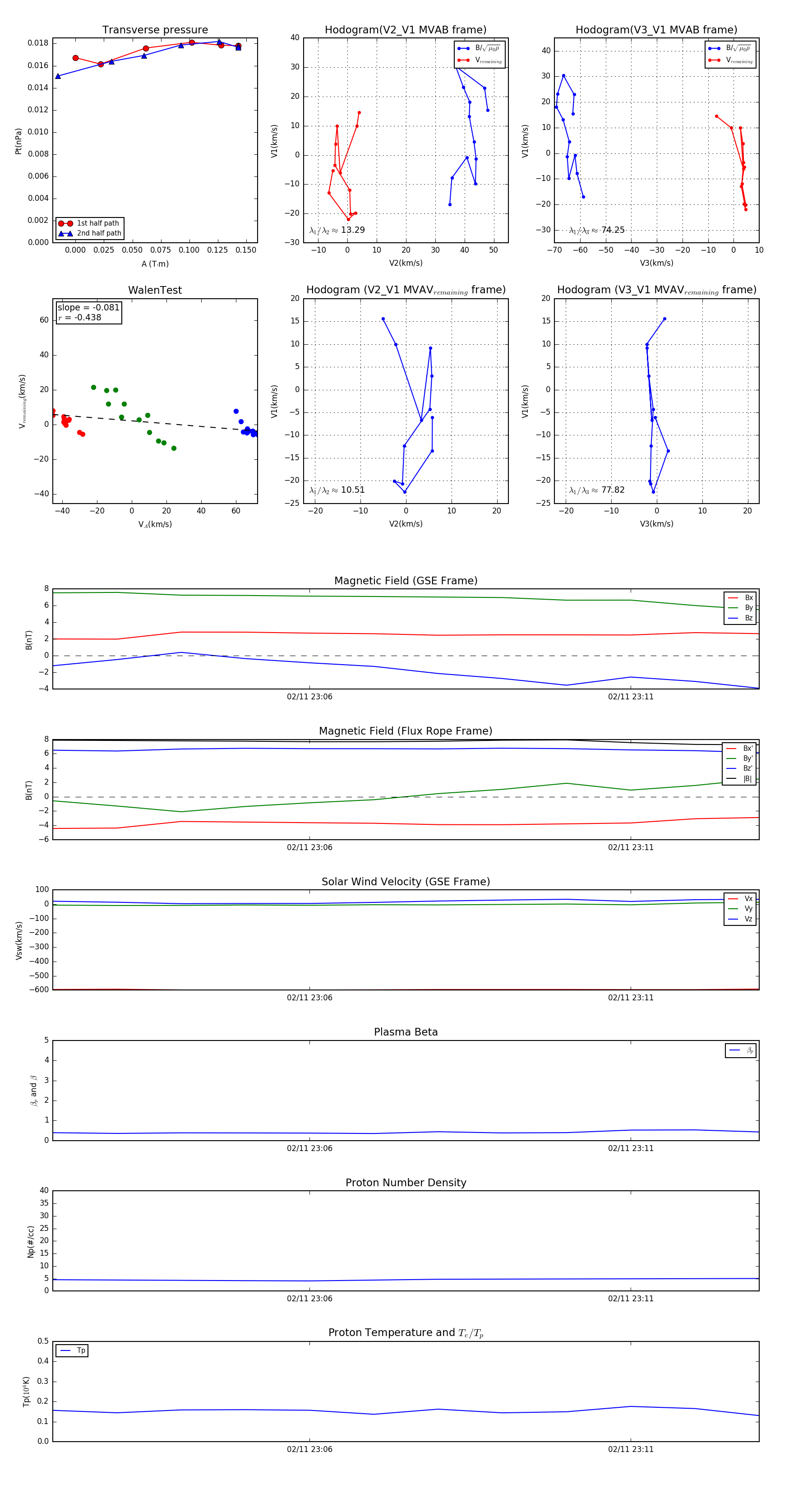
Task: Select the "Tp(10^6K)" y-axis label
Action: [26, 1392]
